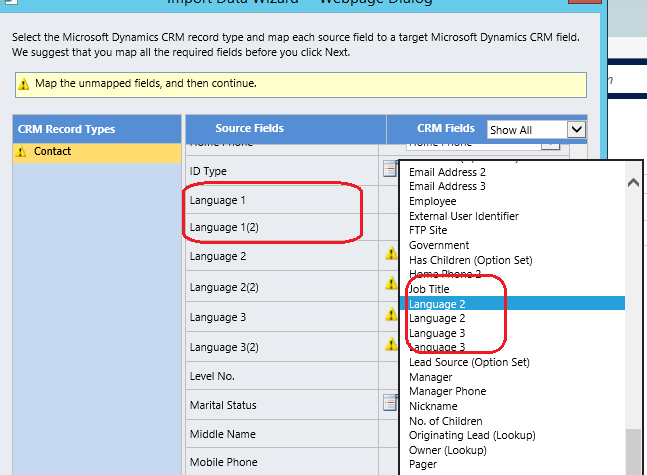Select Pager in the dropdown list
This screenshot has width=647, height=475.
(x=423, y=464)
